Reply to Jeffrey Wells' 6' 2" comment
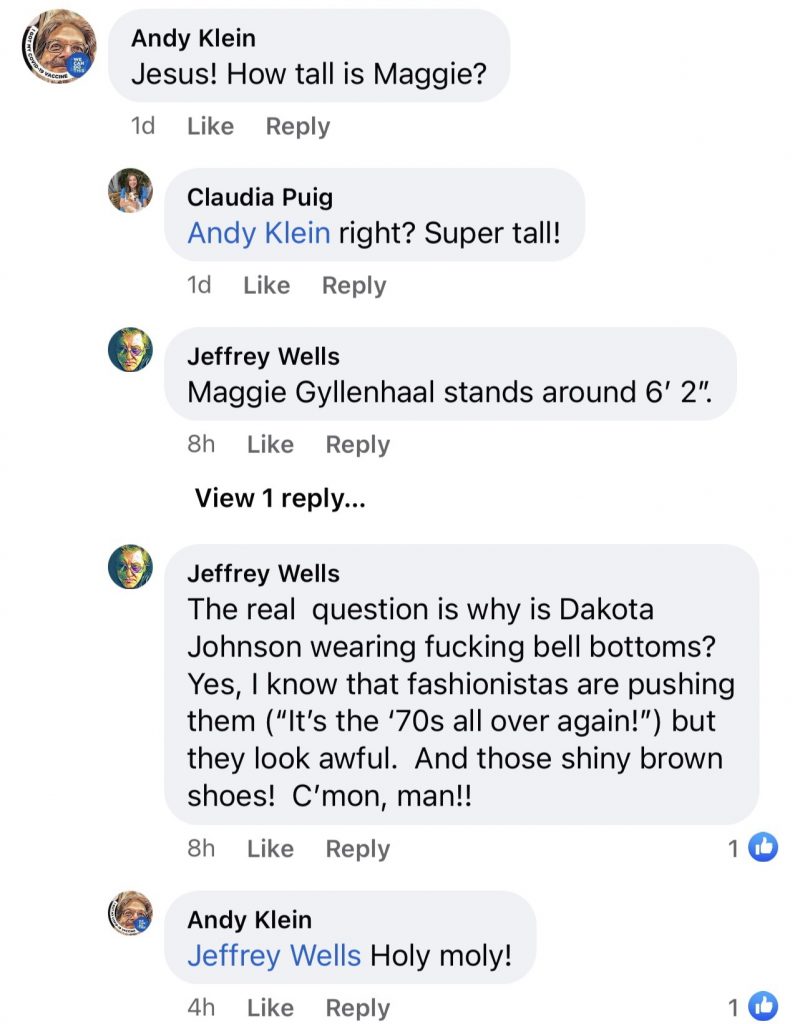This screenshot has width=800, height=1024. tap(357, 444)
